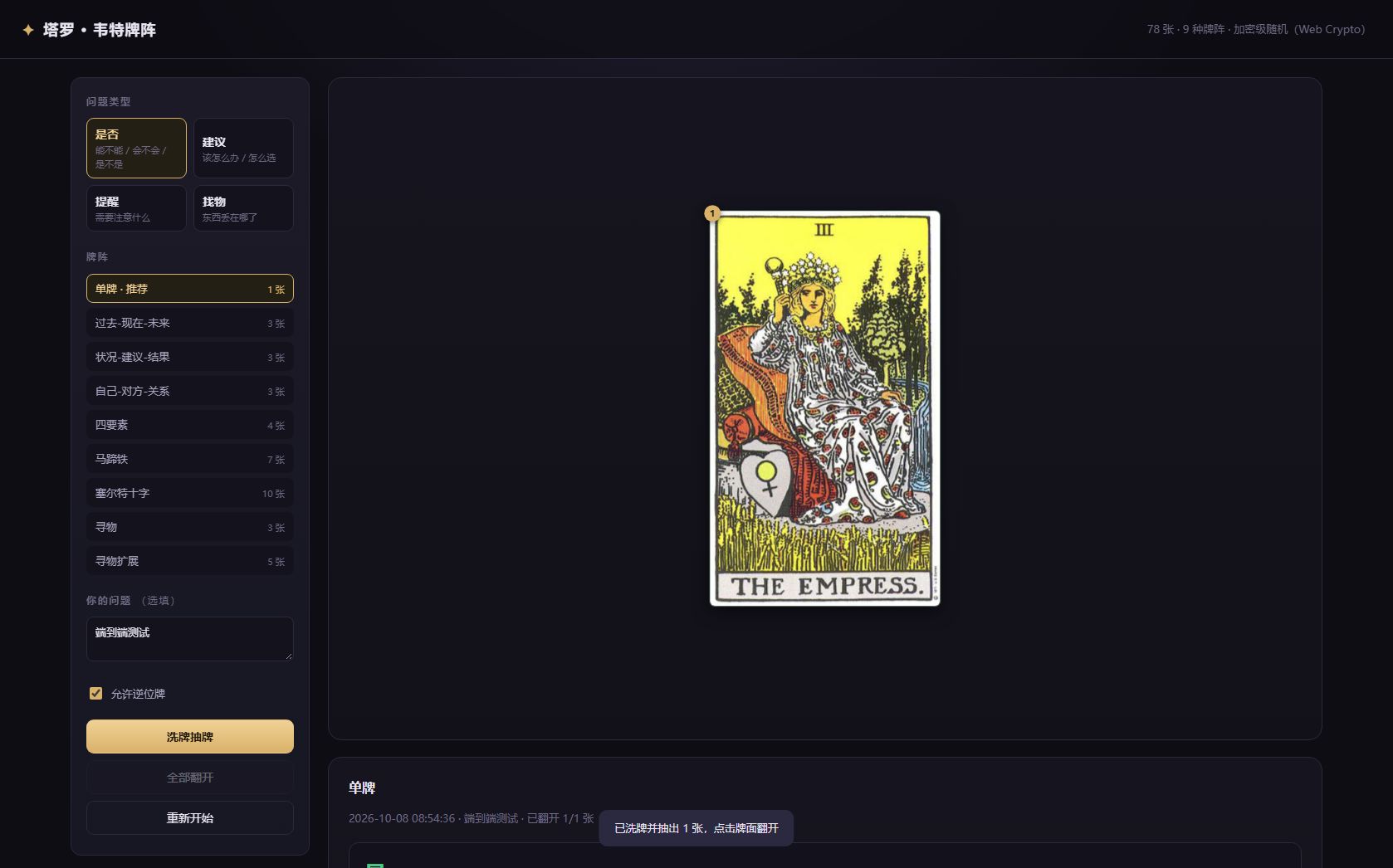
Task: Choose the 状况-建议-结果 spread
Action: pos(190,357)
